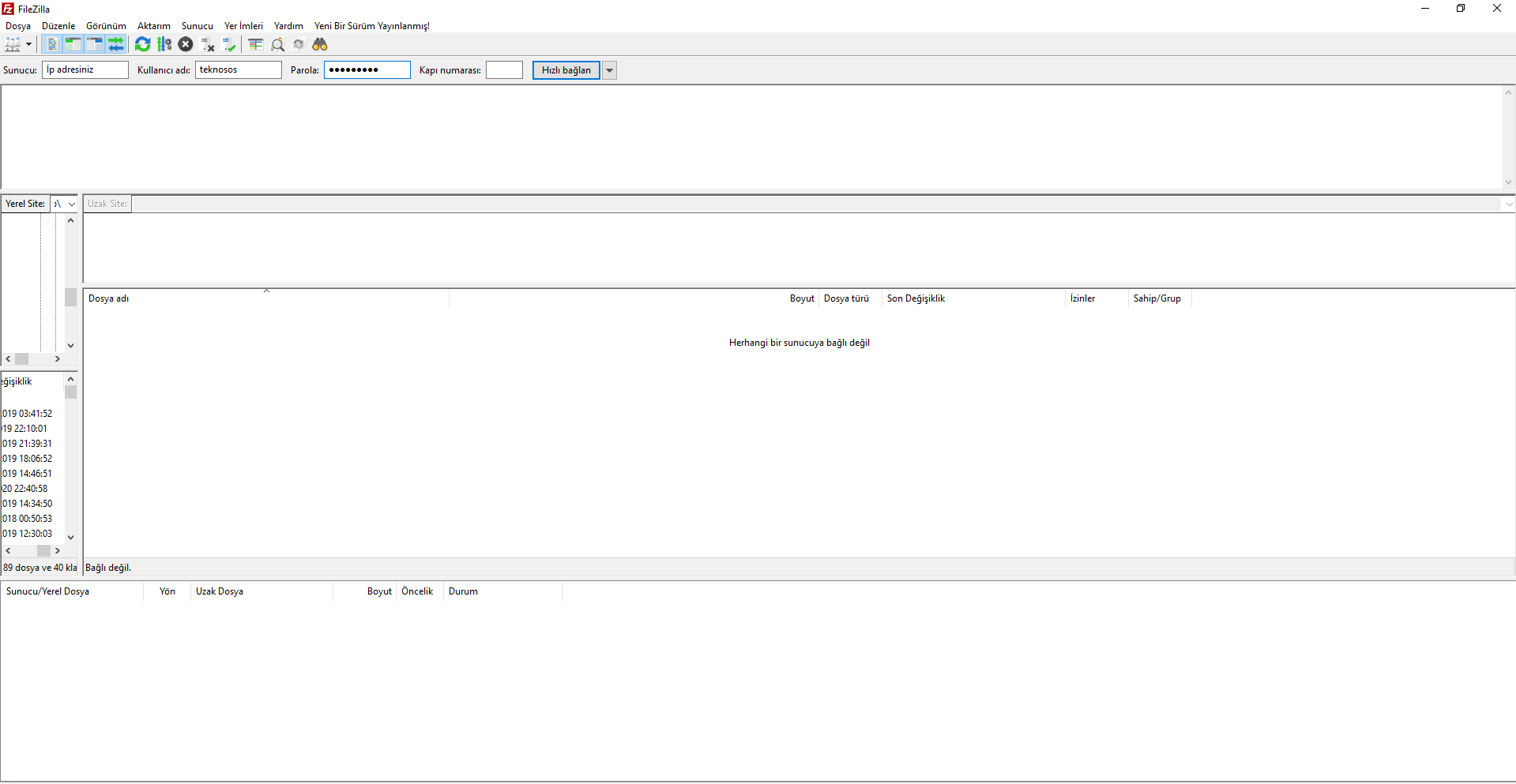Sort remote list by Son Değişiklik

pos(973,298)
